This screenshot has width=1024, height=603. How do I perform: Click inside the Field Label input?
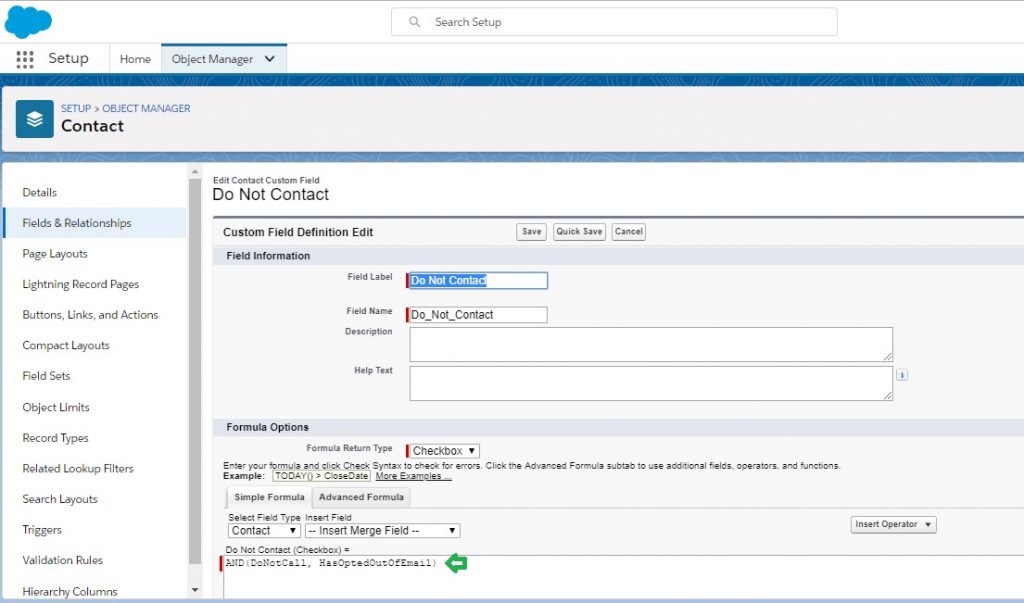[x=478, y=280]
